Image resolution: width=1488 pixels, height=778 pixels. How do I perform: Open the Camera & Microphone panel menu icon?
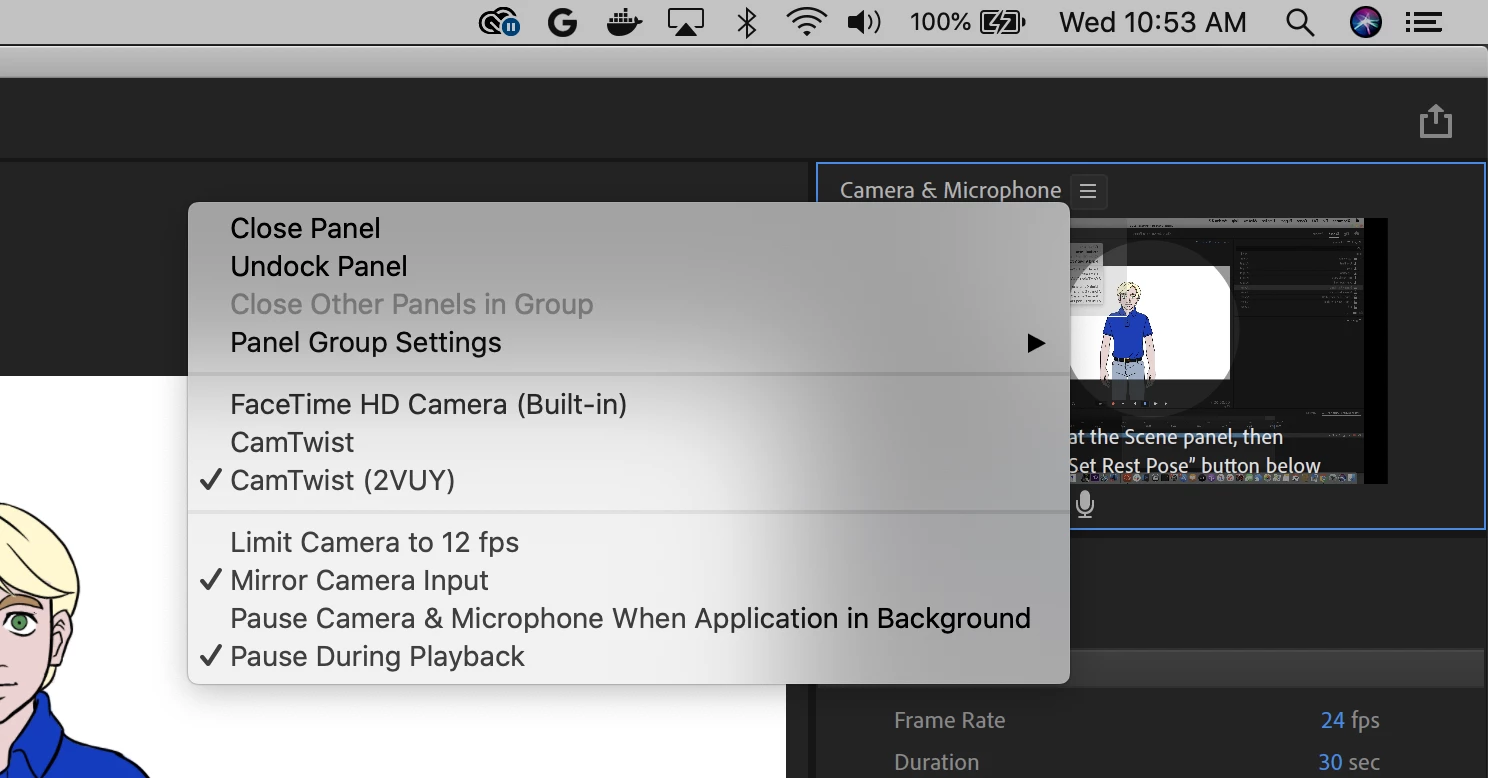coord(1088,190)
